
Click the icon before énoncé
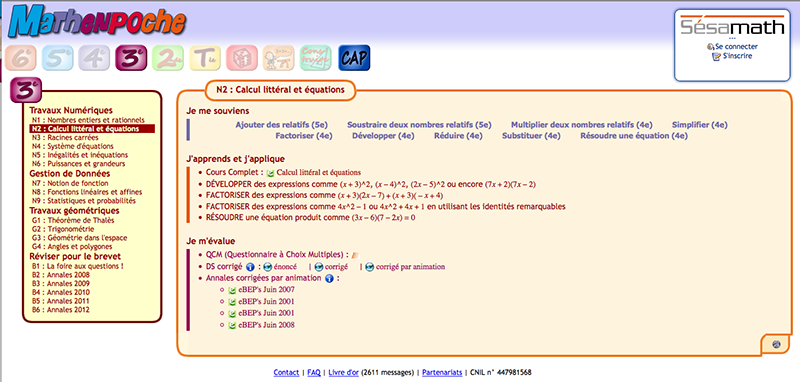point(267,267)
